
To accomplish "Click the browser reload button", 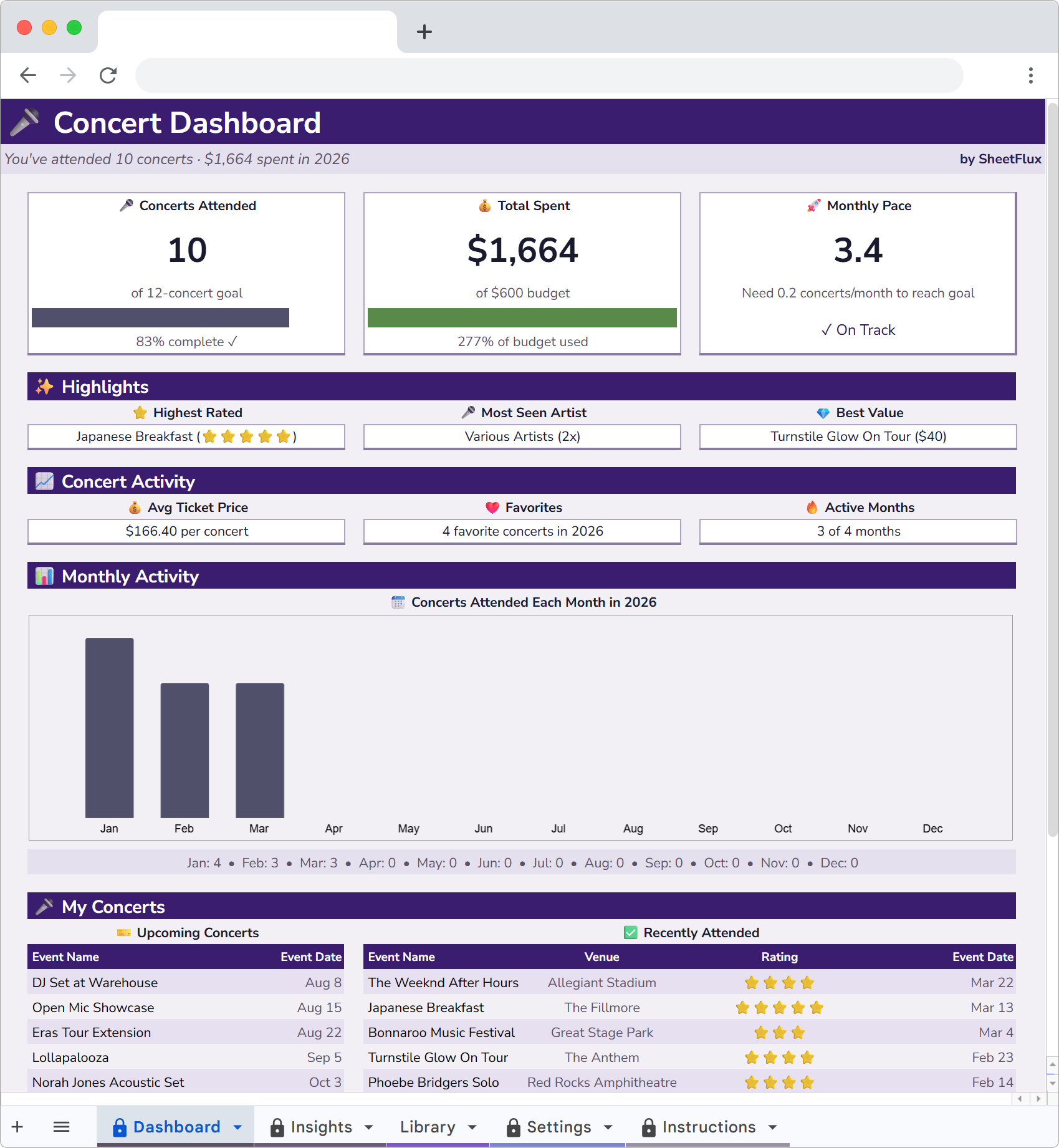I will pyautogui.click(x=108, y=75).
